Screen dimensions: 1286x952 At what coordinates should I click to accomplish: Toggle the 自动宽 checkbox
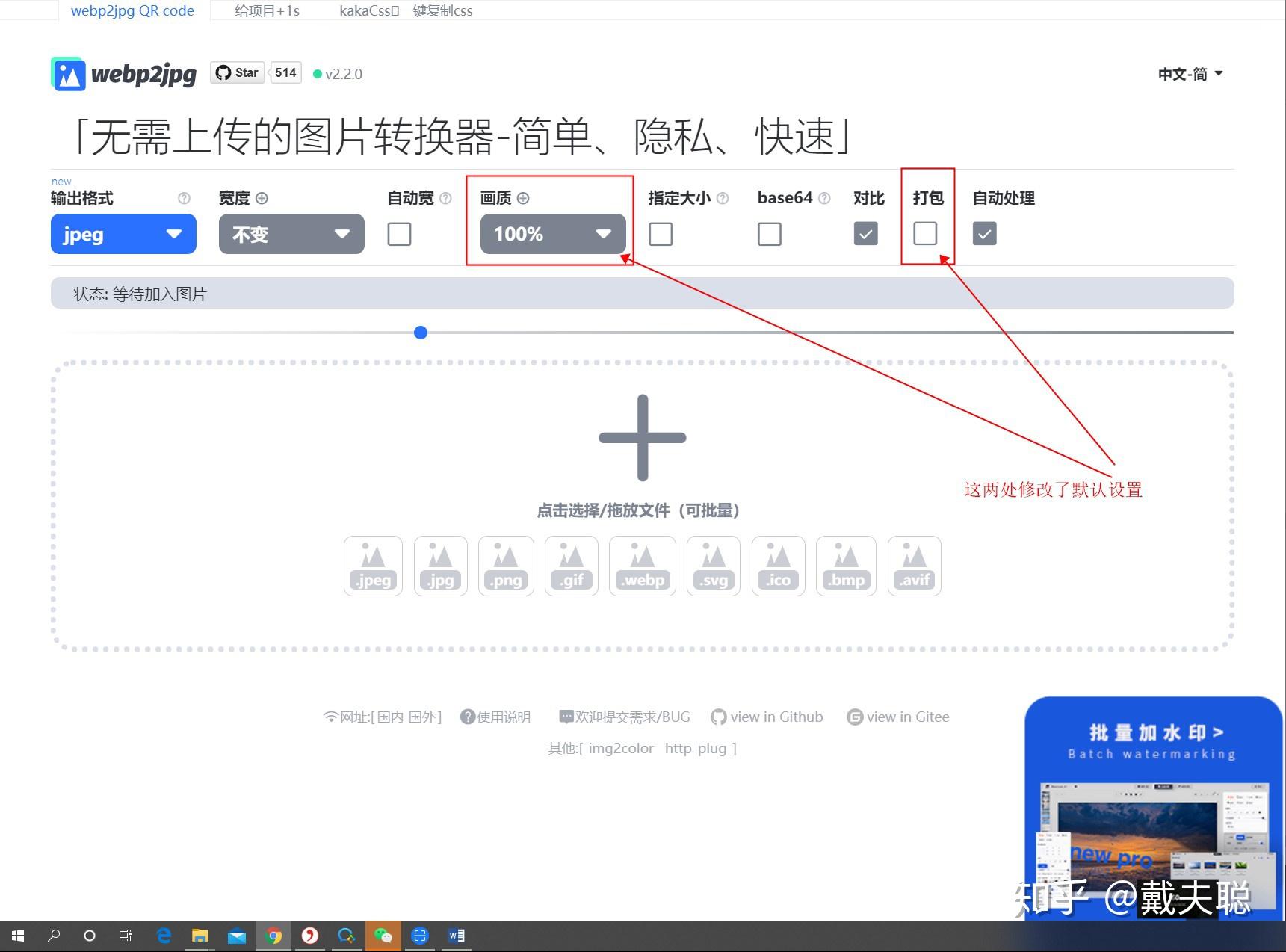(x=399, y=234)
